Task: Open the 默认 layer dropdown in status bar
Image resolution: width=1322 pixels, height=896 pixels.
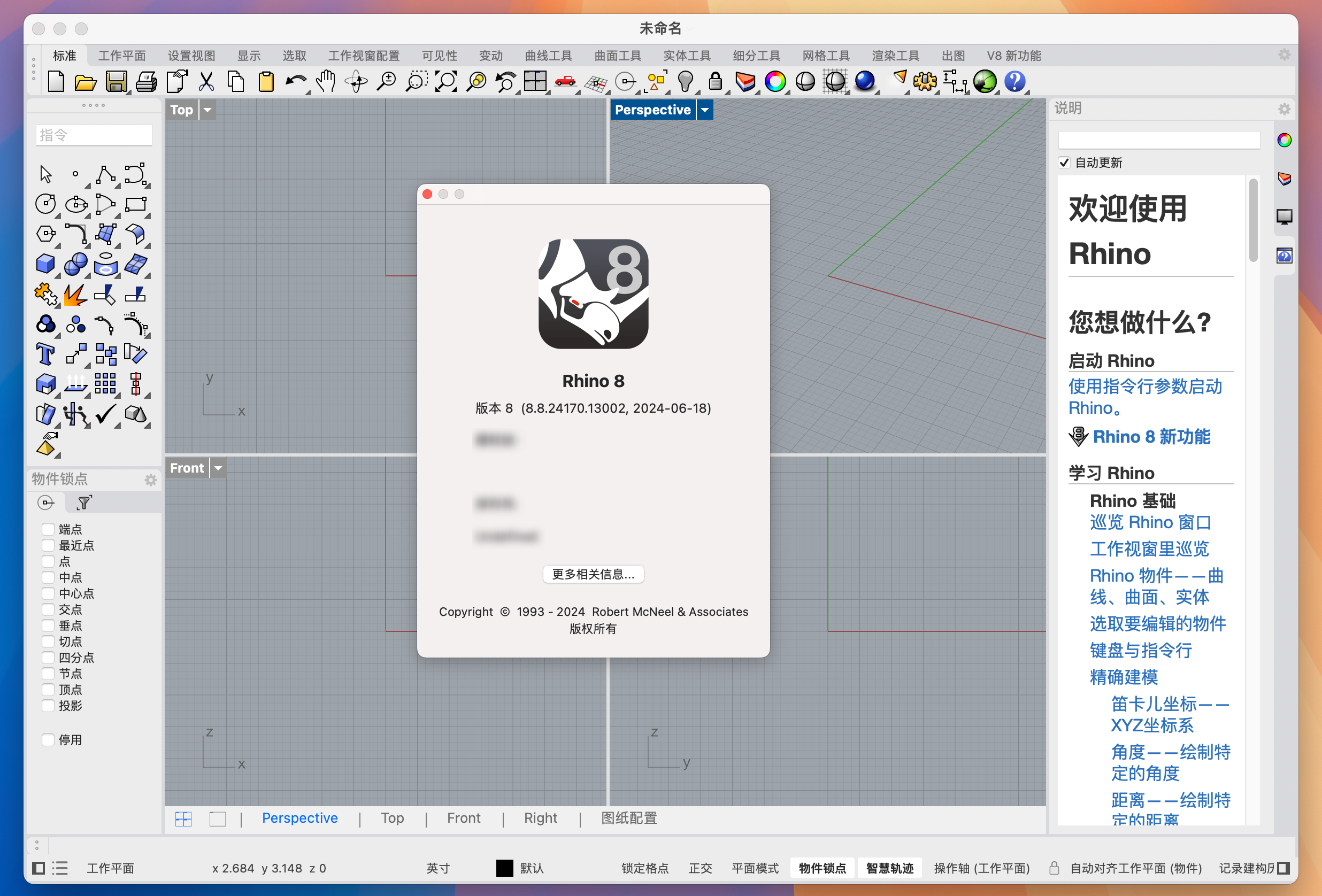Action: coord(532,868)
